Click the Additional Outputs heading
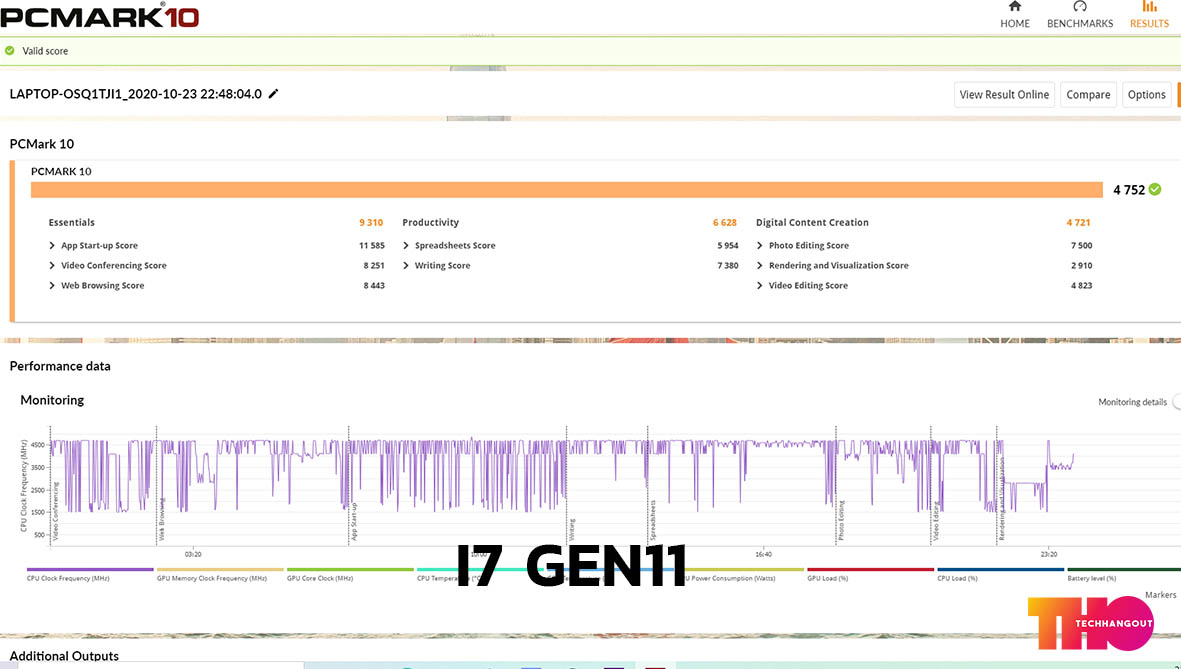 click(x=64, y=656)
